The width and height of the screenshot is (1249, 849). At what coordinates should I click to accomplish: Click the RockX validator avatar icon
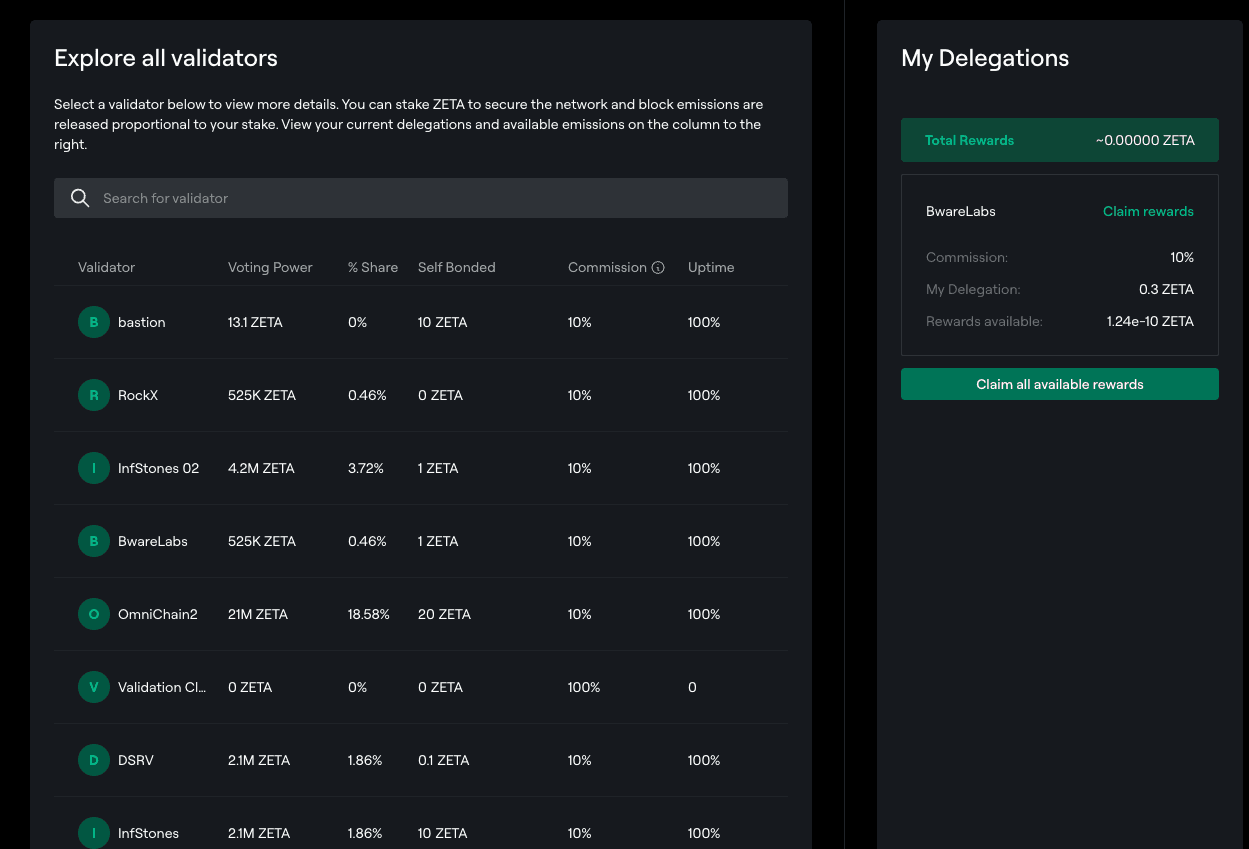coord(94,395)
